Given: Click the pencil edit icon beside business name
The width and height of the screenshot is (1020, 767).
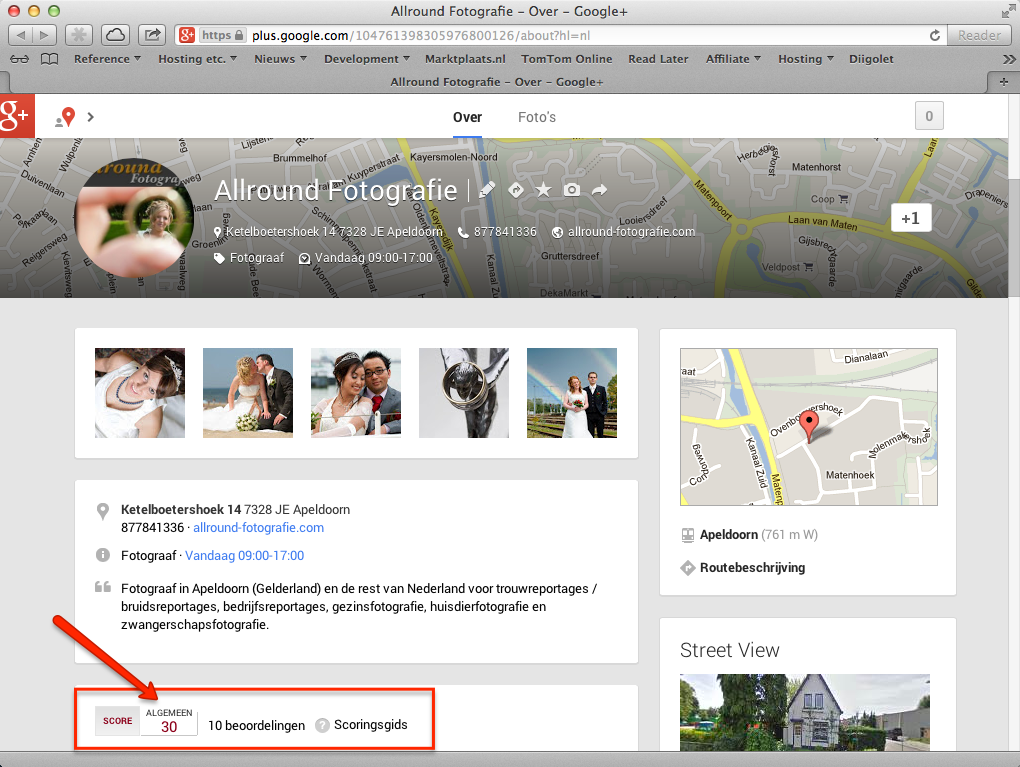Looking at the screenshot, I should click(487, 190).
